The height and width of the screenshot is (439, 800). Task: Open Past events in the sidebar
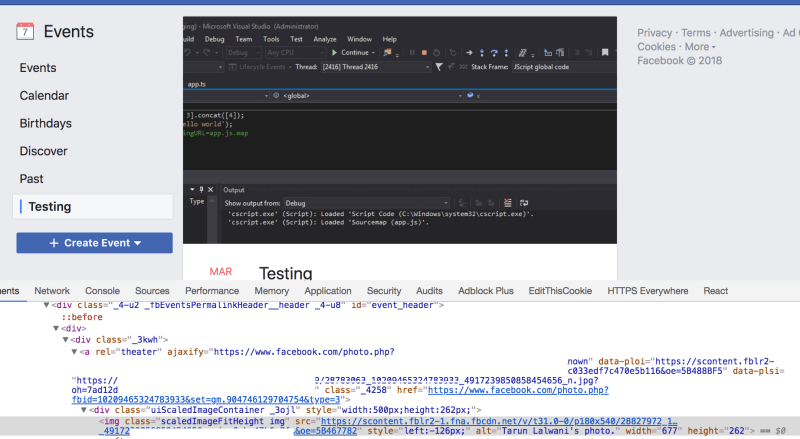coord(31,179)
